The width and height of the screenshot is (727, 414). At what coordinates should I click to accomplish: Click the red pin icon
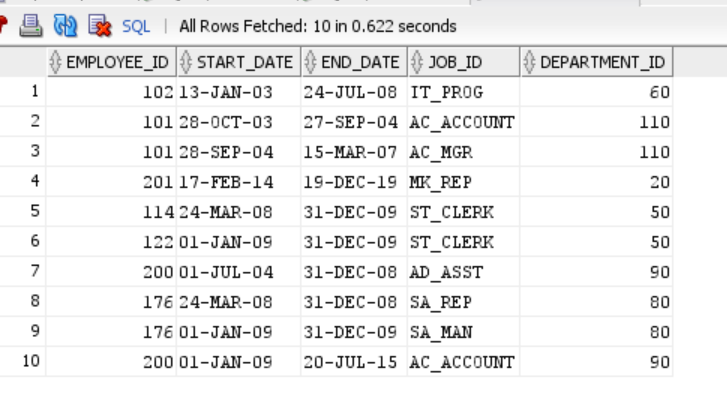(x=3, y=25)
